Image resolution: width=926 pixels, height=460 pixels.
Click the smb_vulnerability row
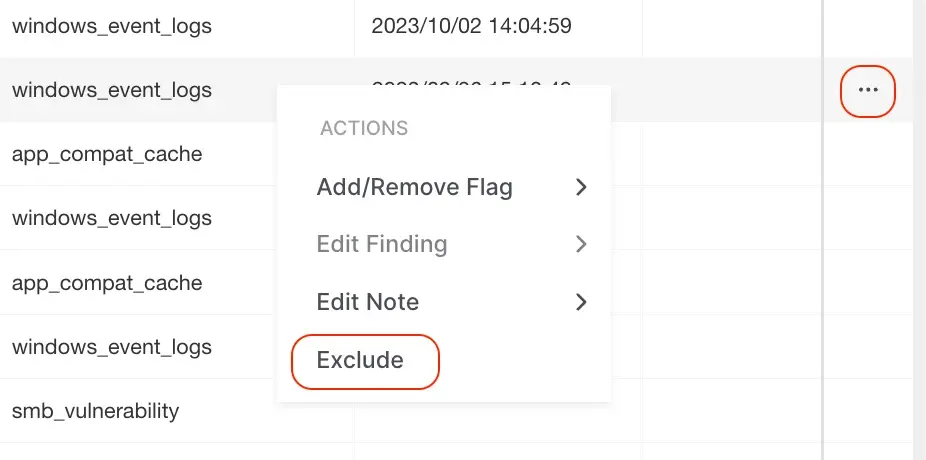pos(95,410)
